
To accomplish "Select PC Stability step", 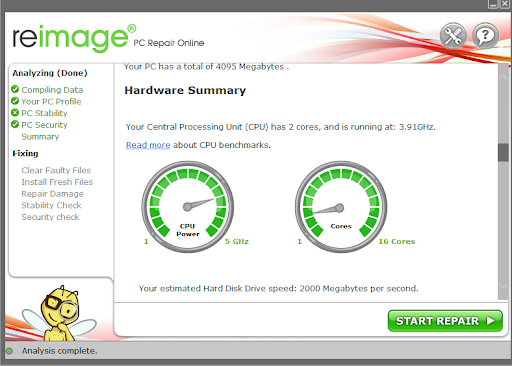I will pyautogui.click(x=44, y=113).
